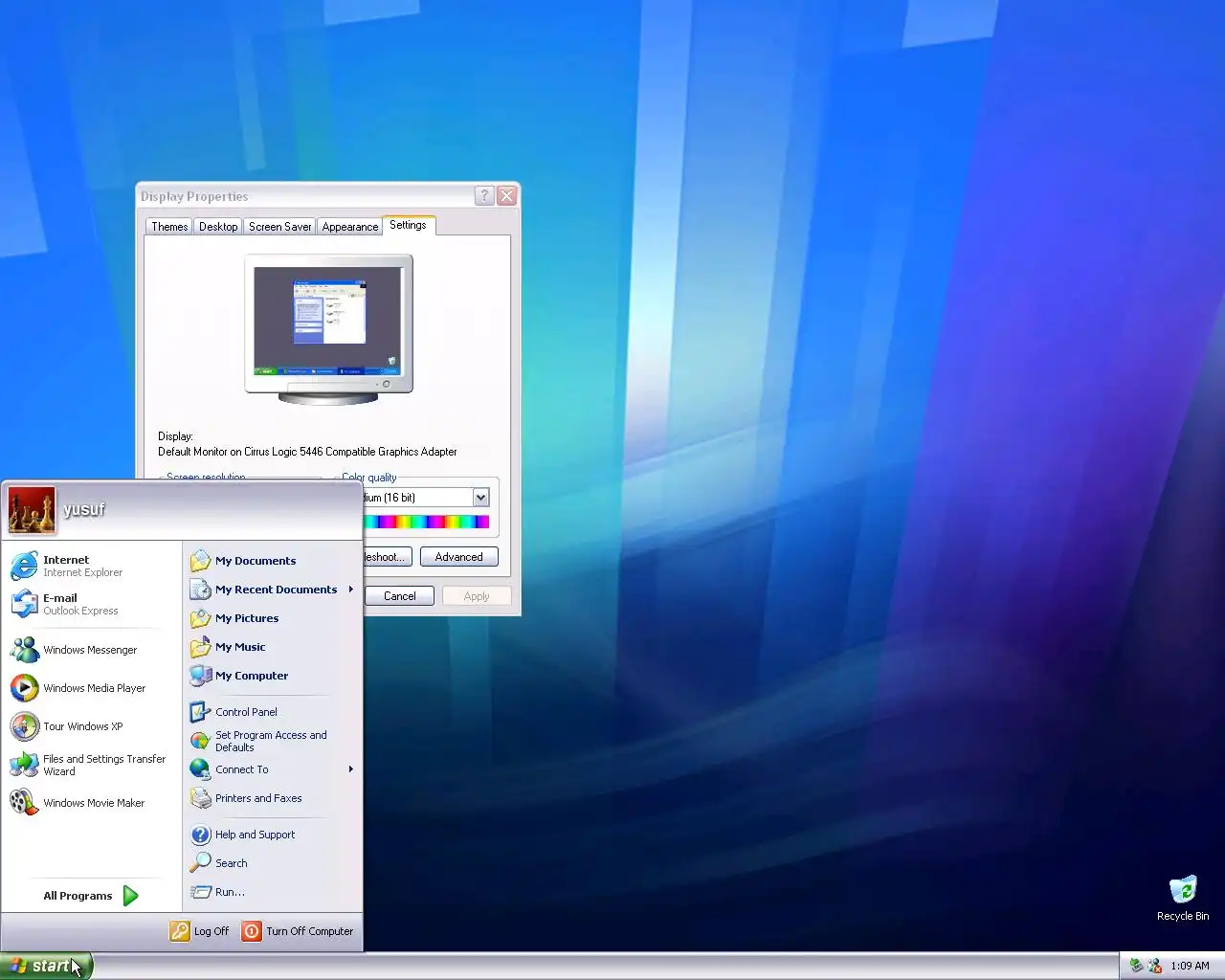Open Windows Messenger icon
Viewport: 1225px width, 980px height.
pyautogui.click(x=24, y=650)
